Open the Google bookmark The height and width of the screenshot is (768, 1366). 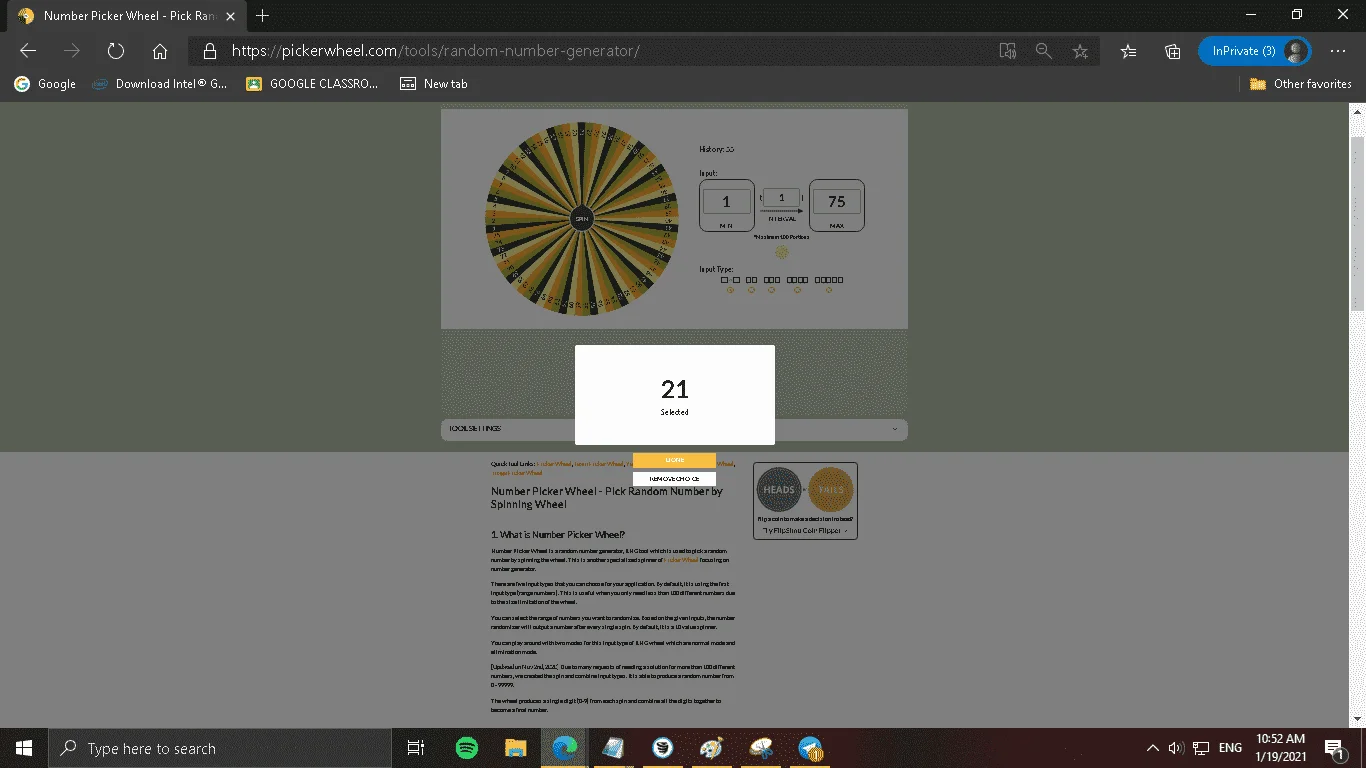tap(45, 84)
